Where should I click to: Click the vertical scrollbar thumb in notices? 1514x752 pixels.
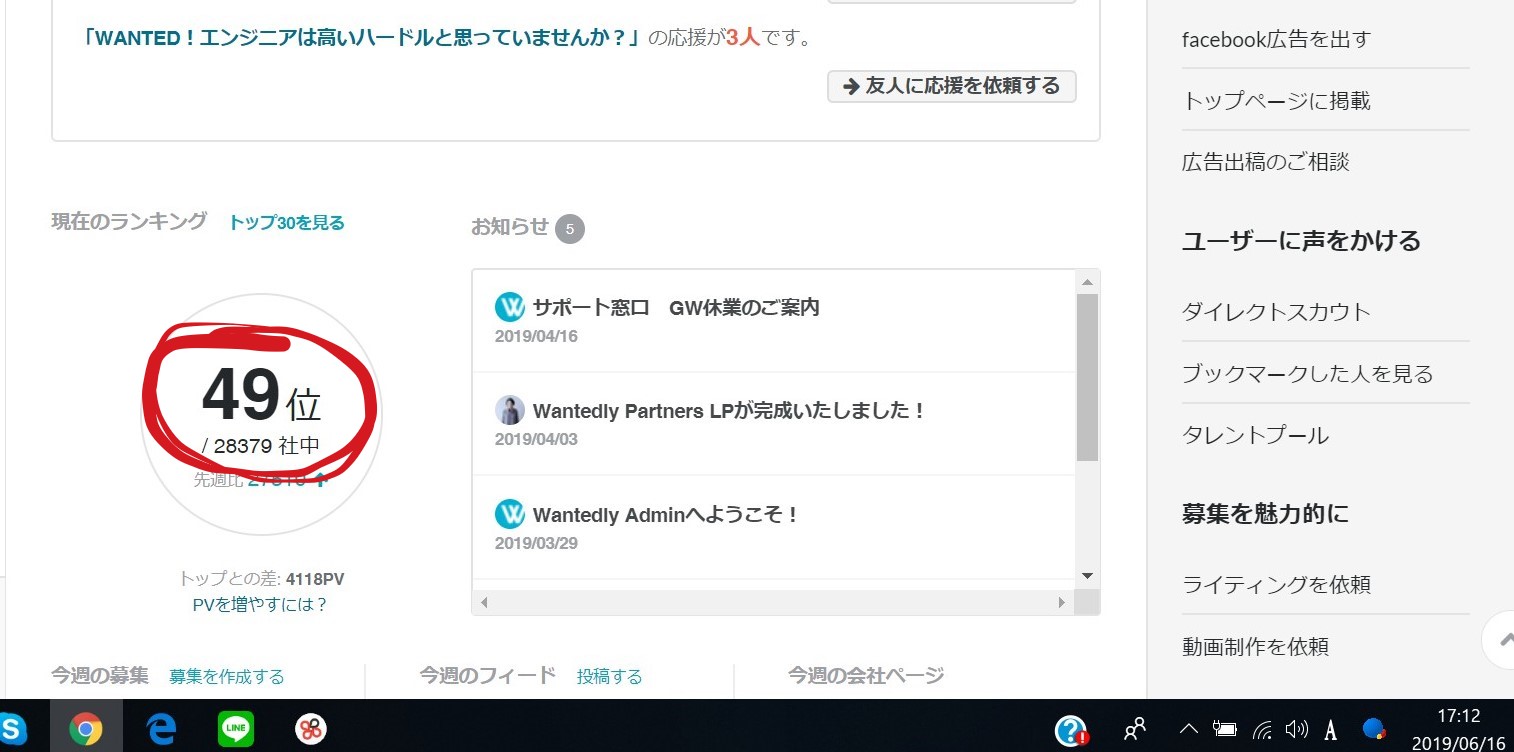(x=1087, y=377)
